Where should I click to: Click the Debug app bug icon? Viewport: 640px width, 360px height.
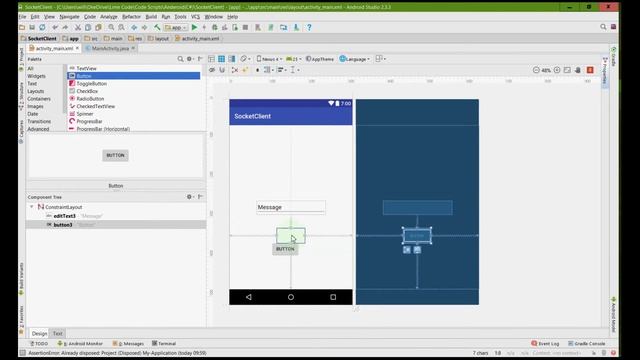pos(215,27)
